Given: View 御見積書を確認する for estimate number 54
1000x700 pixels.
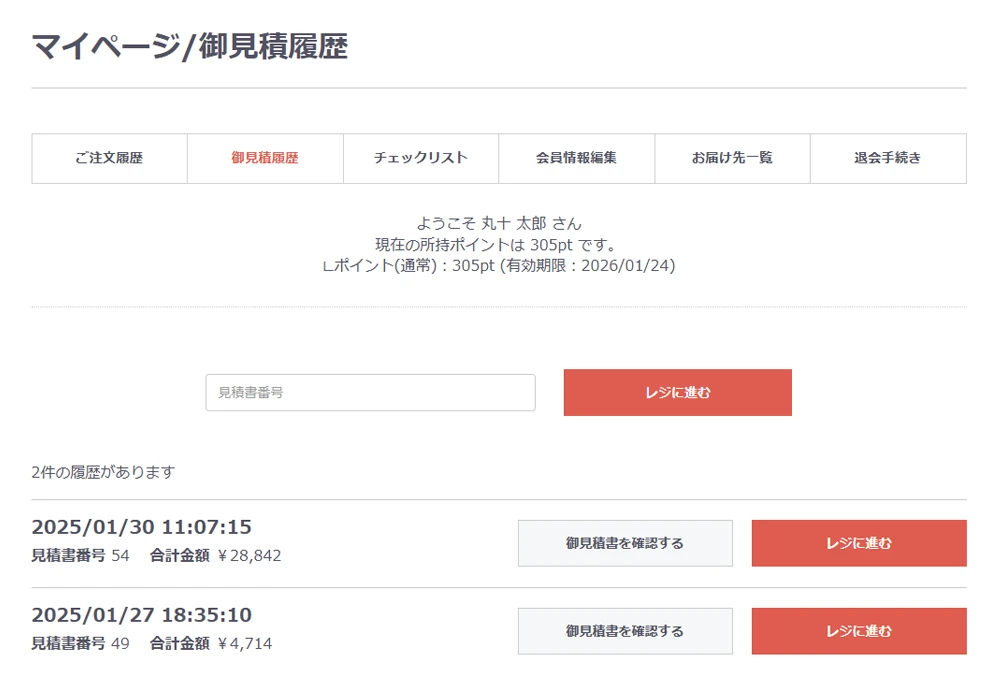Looking at the screenshot, I should pos(625,543).
